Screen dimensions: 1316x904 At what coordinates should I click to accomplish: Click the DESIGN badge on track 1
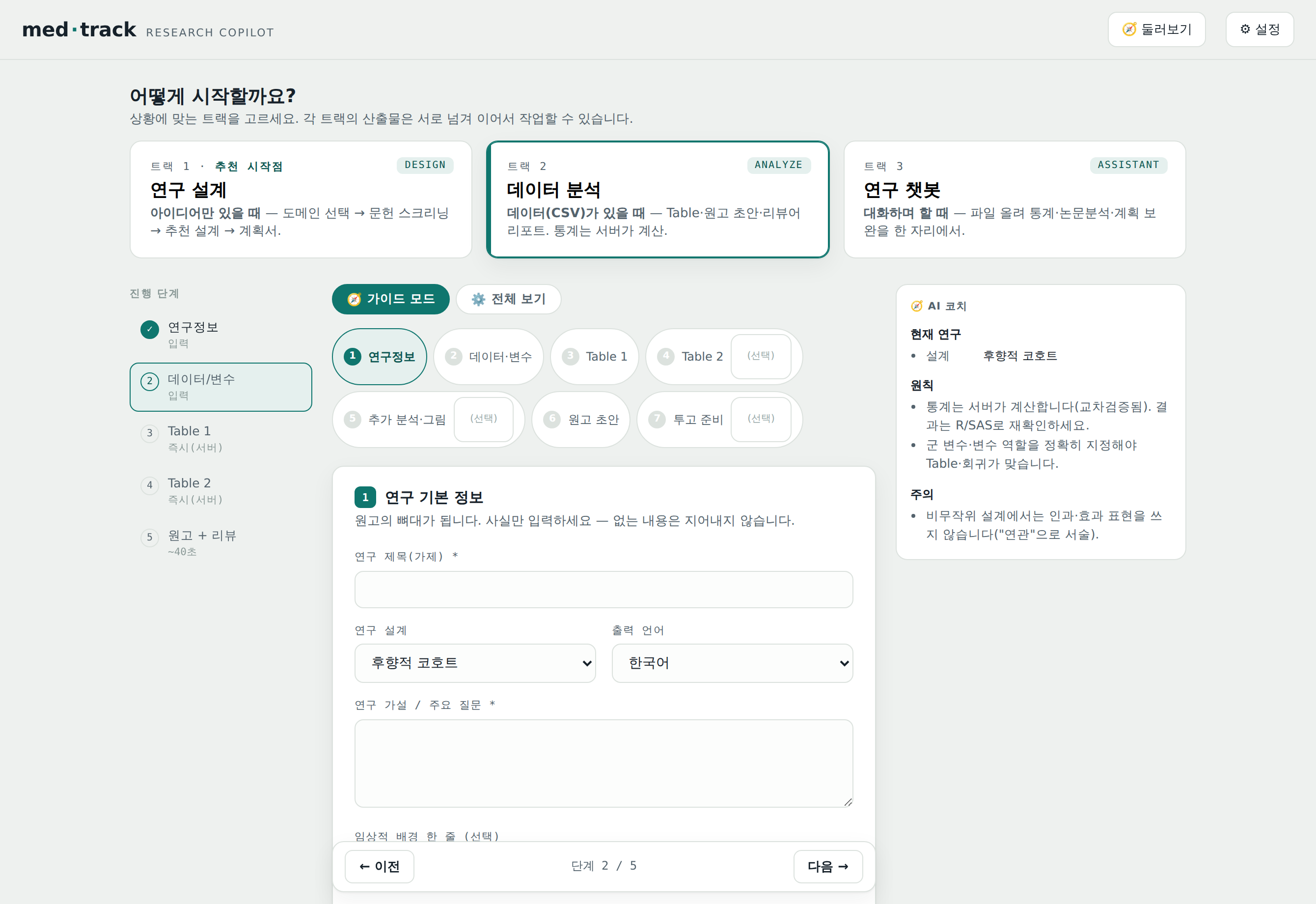pos(425,165)
